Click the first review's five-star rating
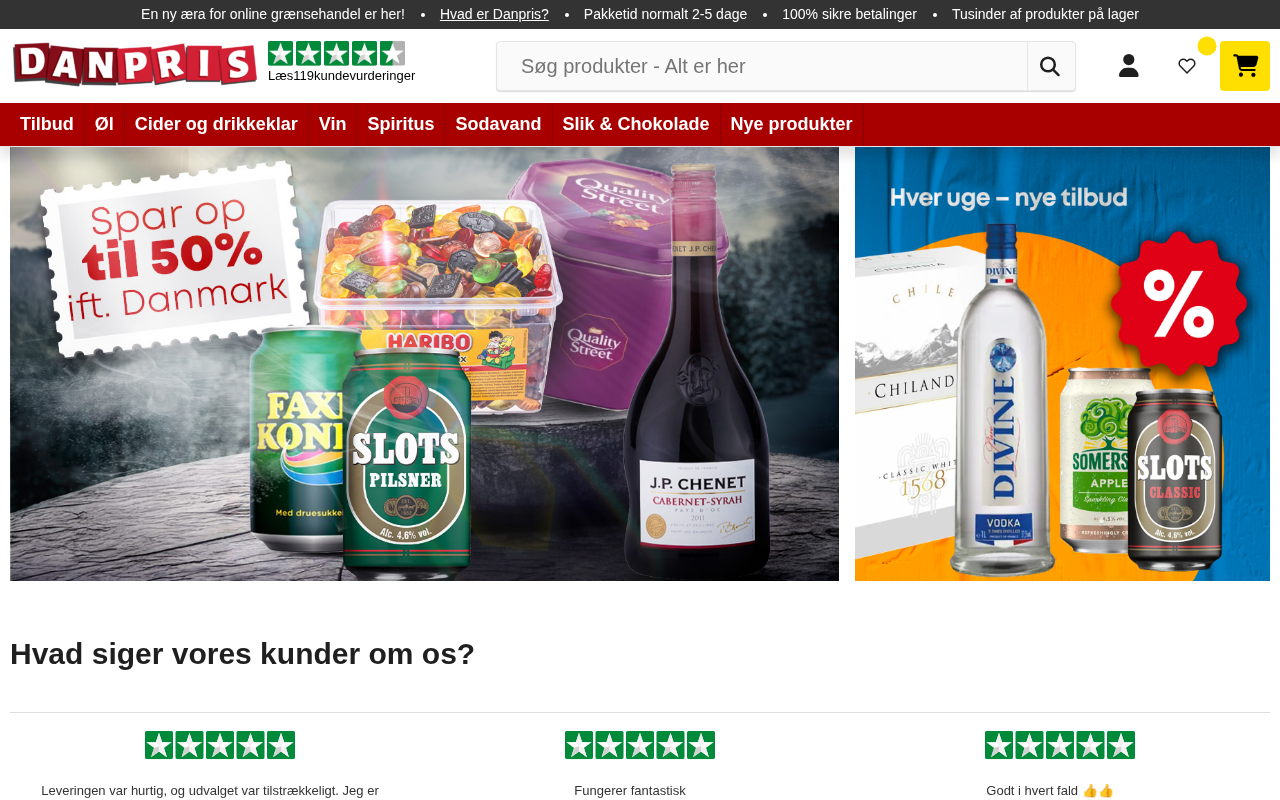1280x800 pixels. pos(220,745)
